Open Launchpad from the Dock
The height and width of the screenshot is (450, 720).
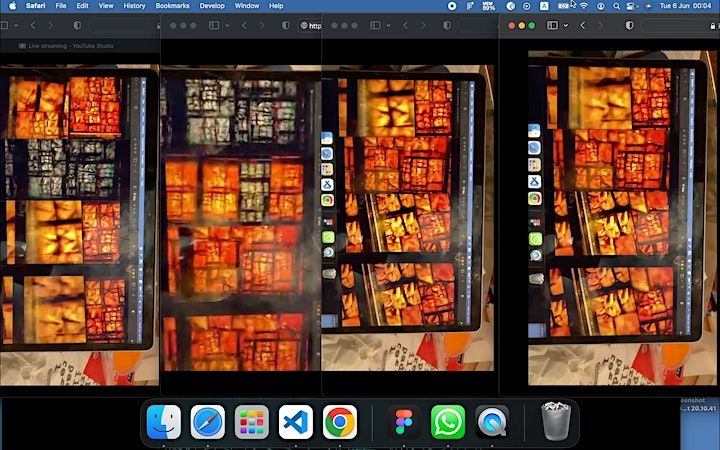(252, 422)
